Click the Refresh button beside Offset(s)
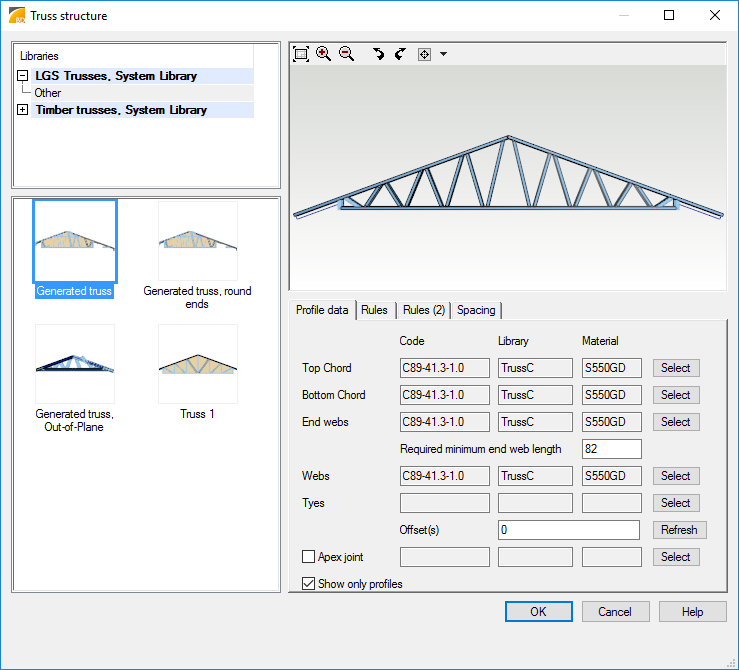Viewport: 739px width, 670px height. pyautogui.click(x=680, y=530)
